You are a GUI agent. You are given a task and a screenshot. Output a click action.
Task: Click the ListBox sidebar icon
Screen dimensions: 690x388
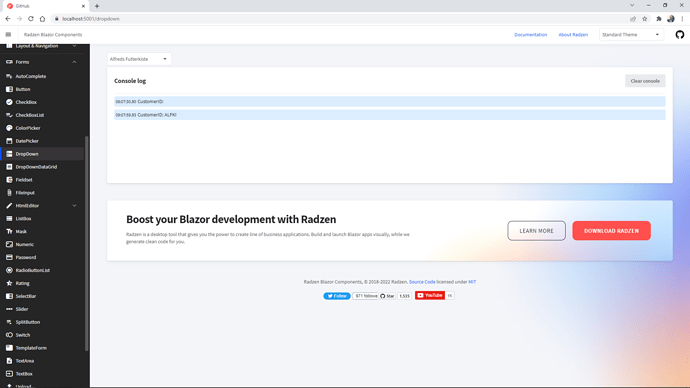click(9, 218)
